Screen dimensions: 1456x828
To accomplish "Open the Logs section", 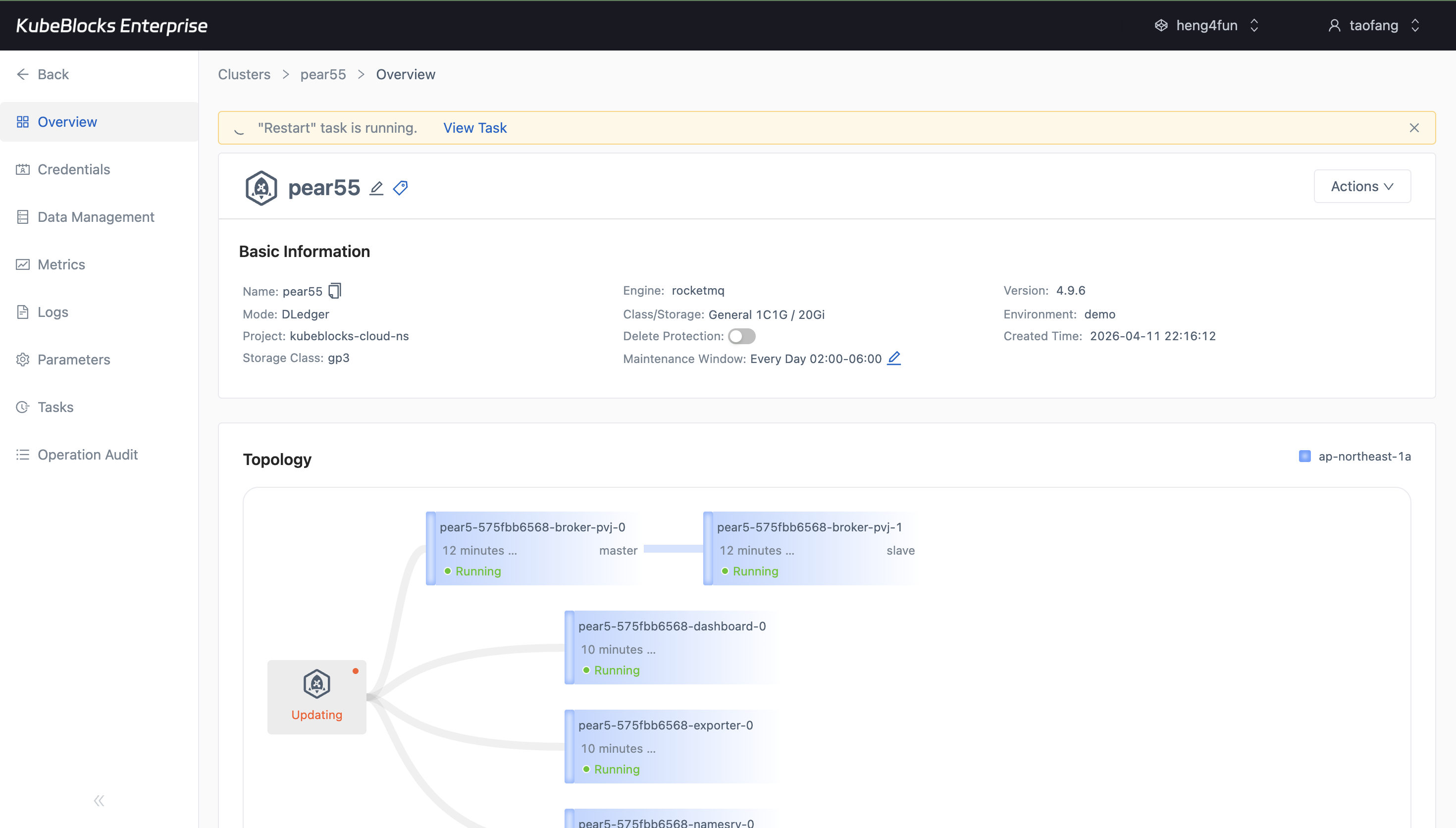I will pyautogui.click(x=52, y=311).
